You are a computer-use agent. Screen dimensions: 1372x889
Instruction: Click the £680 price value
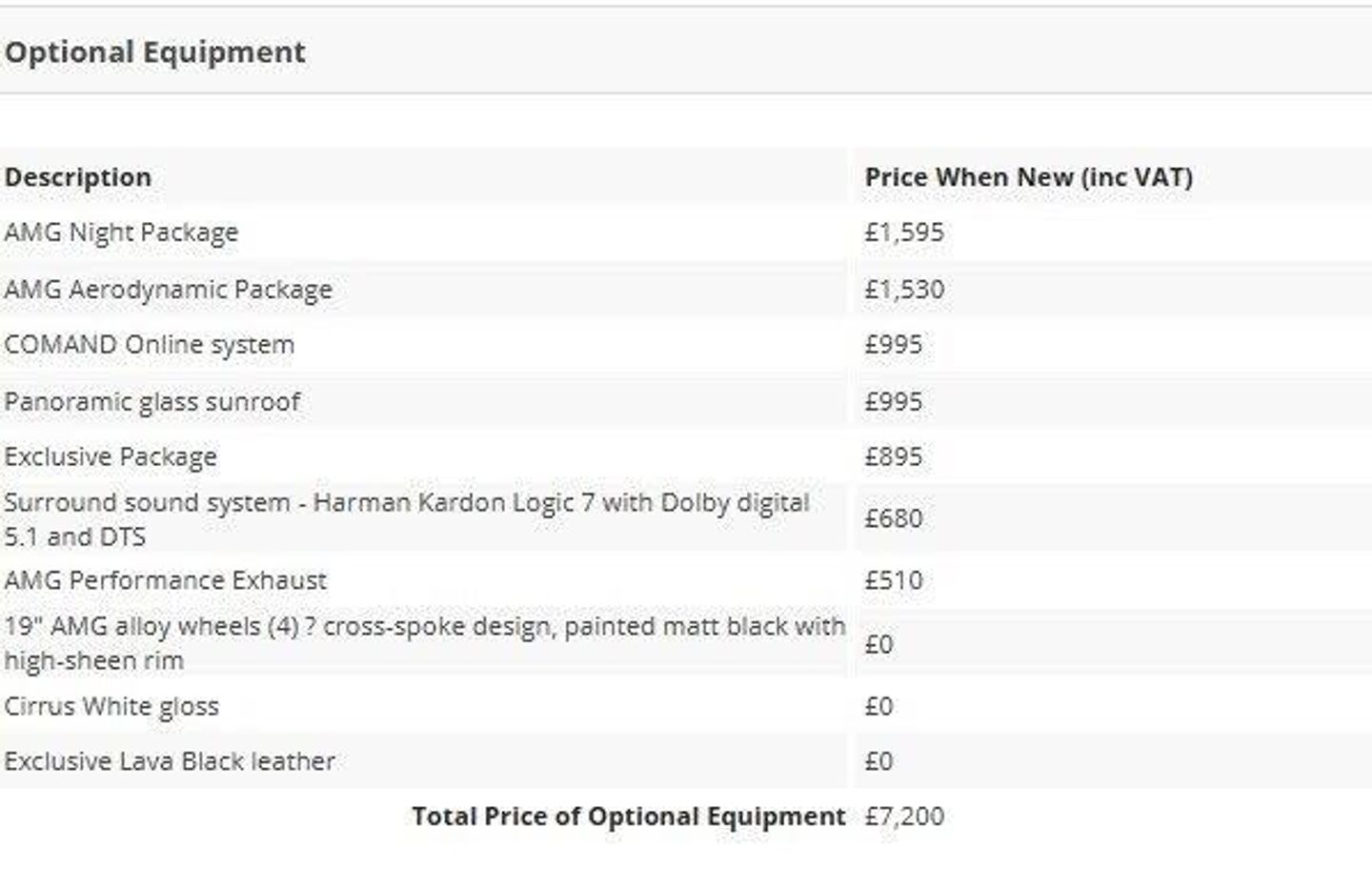pyautogui.click(x=894, y=518)
